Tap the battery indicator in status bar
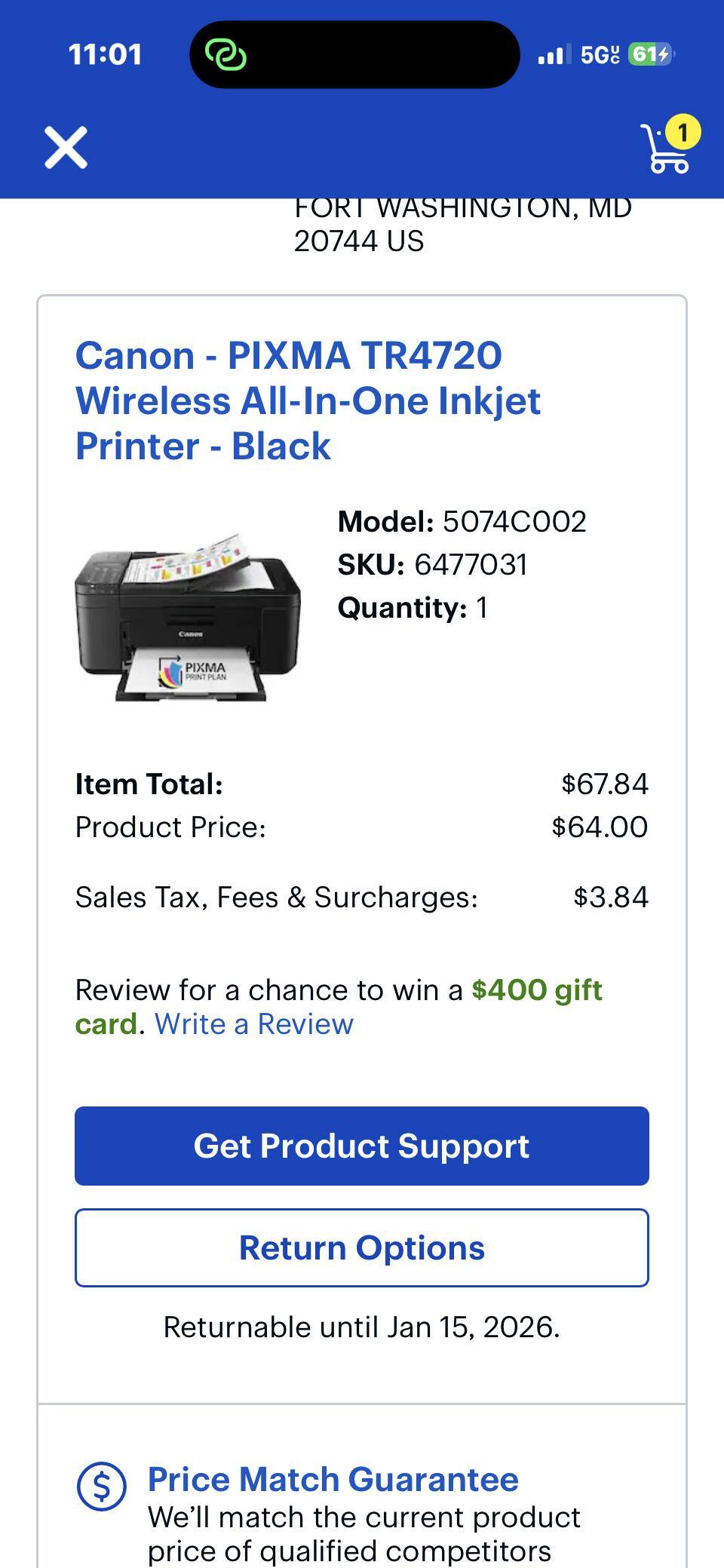724x1568 pixels. click(x=651, y=54)
